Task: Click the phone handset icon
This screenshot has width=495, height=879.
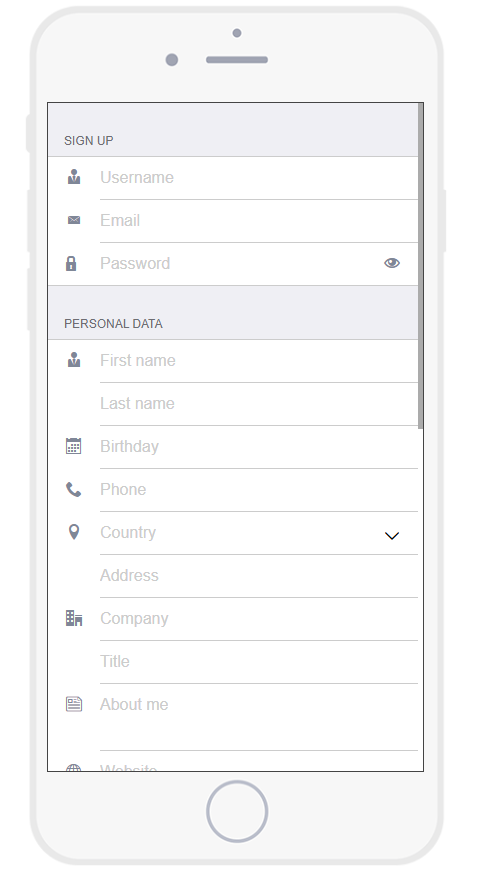Action: [73, 489]
